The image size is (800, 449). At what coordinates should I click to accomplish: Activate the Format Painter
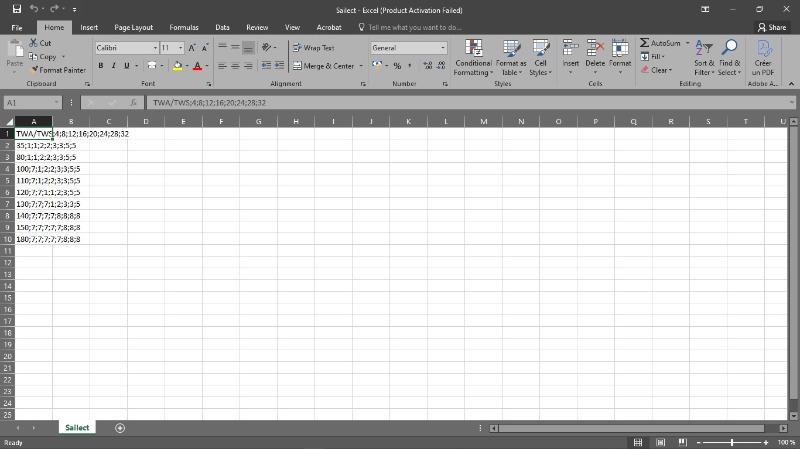tap(57, 70)
